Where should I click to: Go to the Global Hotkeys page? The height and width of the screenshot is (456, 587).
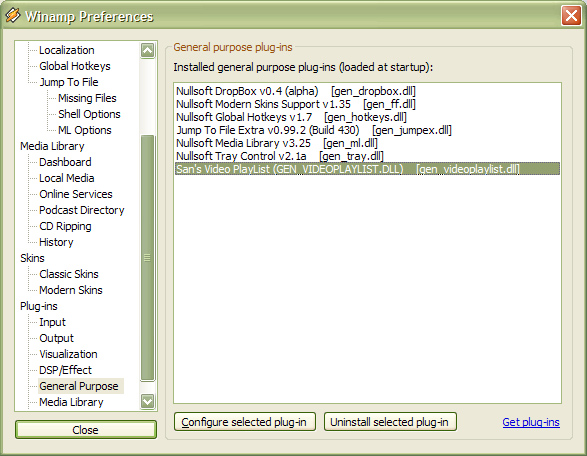point(74,66)
